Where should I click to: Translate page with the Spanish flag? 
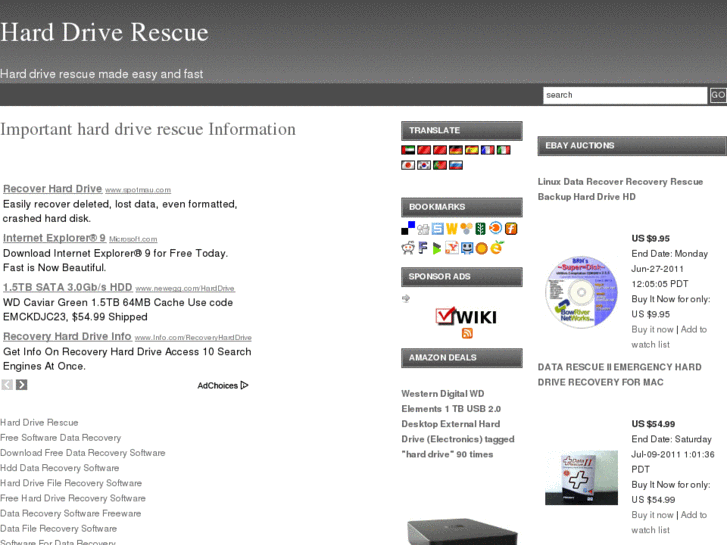472,150
